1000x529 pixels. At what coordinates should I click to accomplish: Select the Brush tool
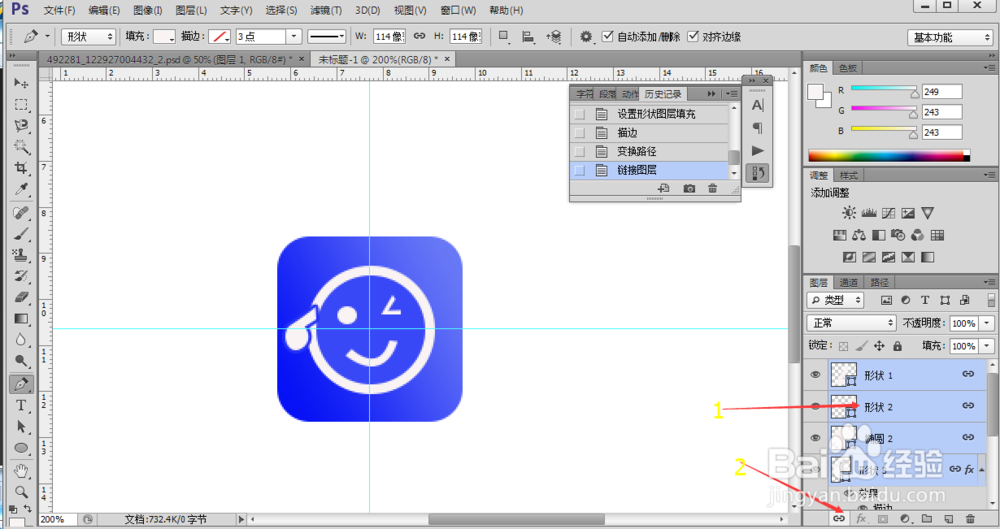tap(21, 234)
